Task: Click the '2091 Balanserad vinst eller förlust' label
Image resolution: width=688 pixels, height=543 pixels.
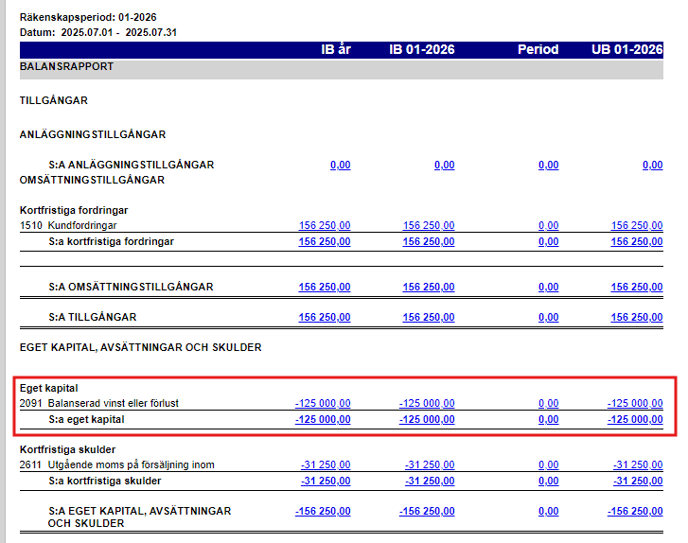Action: (x=99, y=403)
